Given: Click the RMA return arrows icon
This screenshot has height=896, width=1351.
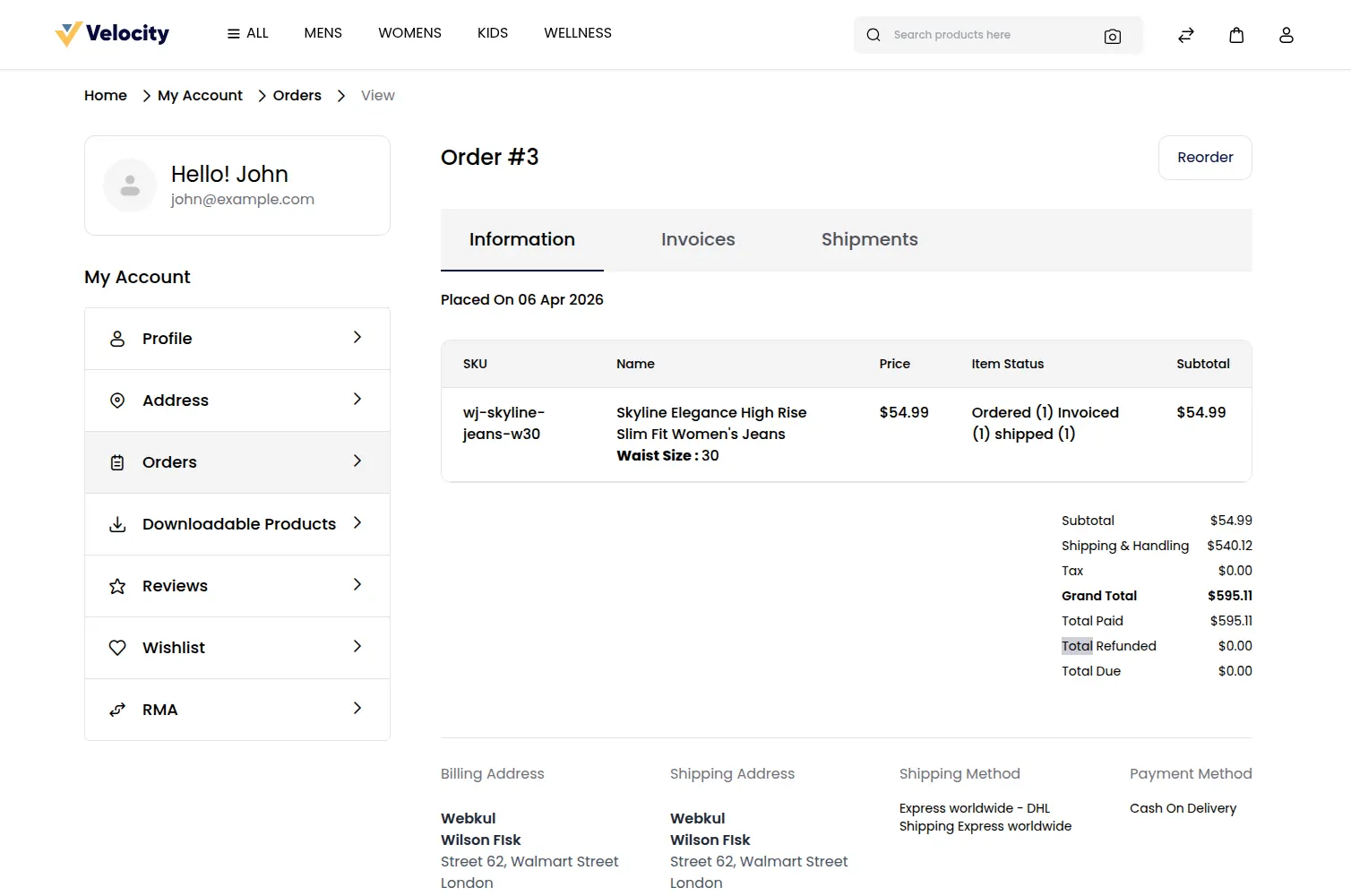Looking at the screenshot, I should click(x=117, y=709).
